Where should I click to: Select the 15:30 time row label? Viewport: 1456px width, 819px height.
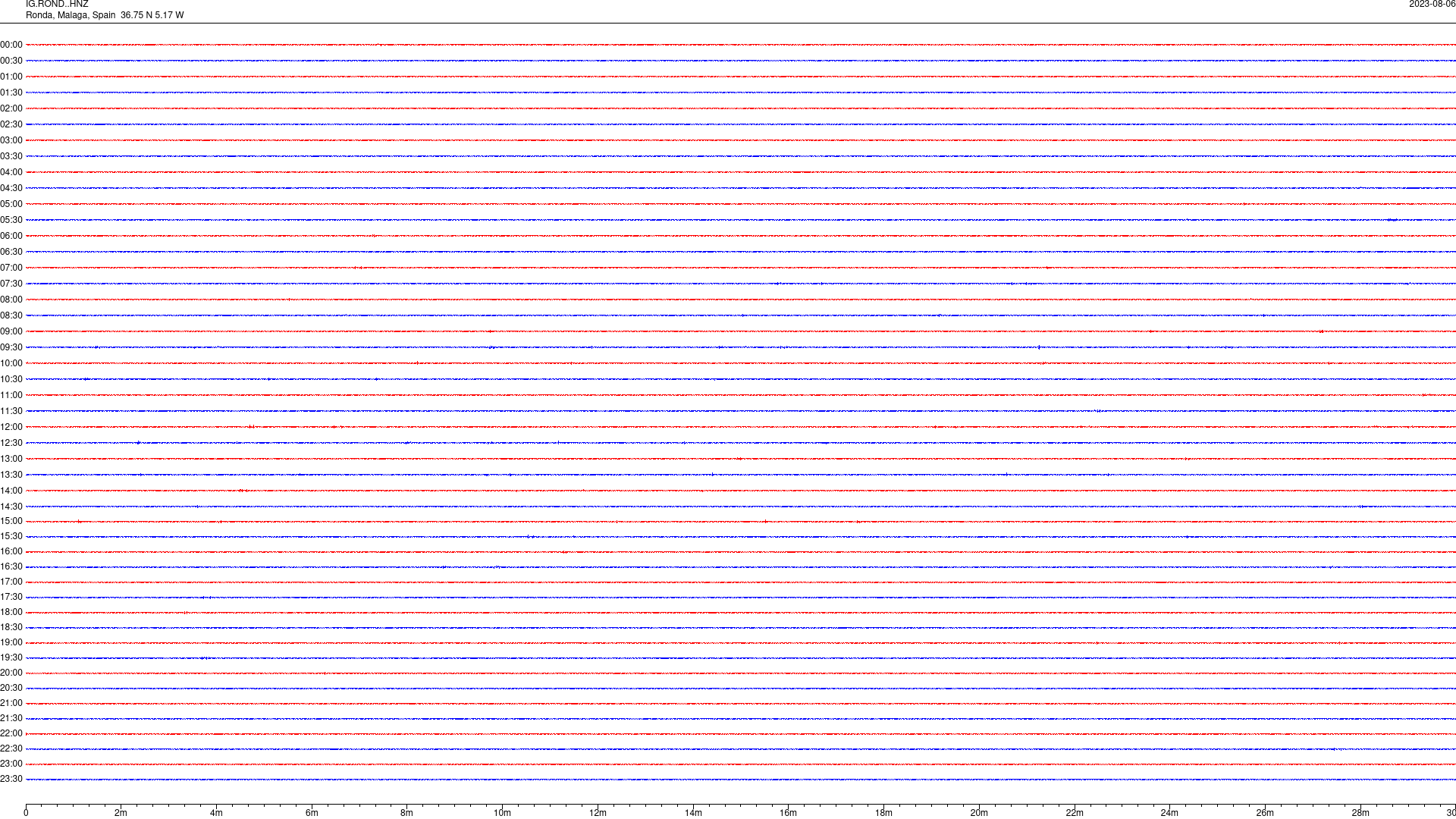coord(11,536)
